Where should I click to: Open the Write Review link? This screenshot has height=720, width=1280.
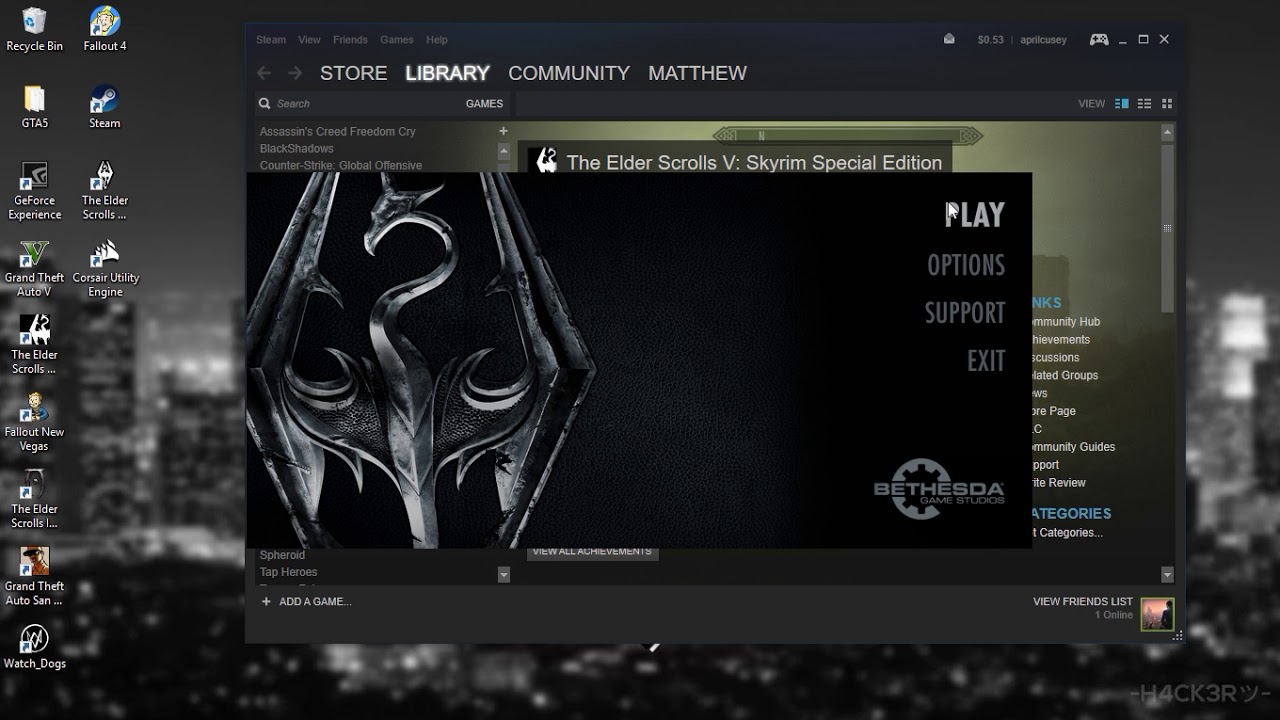[x=1058, y=483]
